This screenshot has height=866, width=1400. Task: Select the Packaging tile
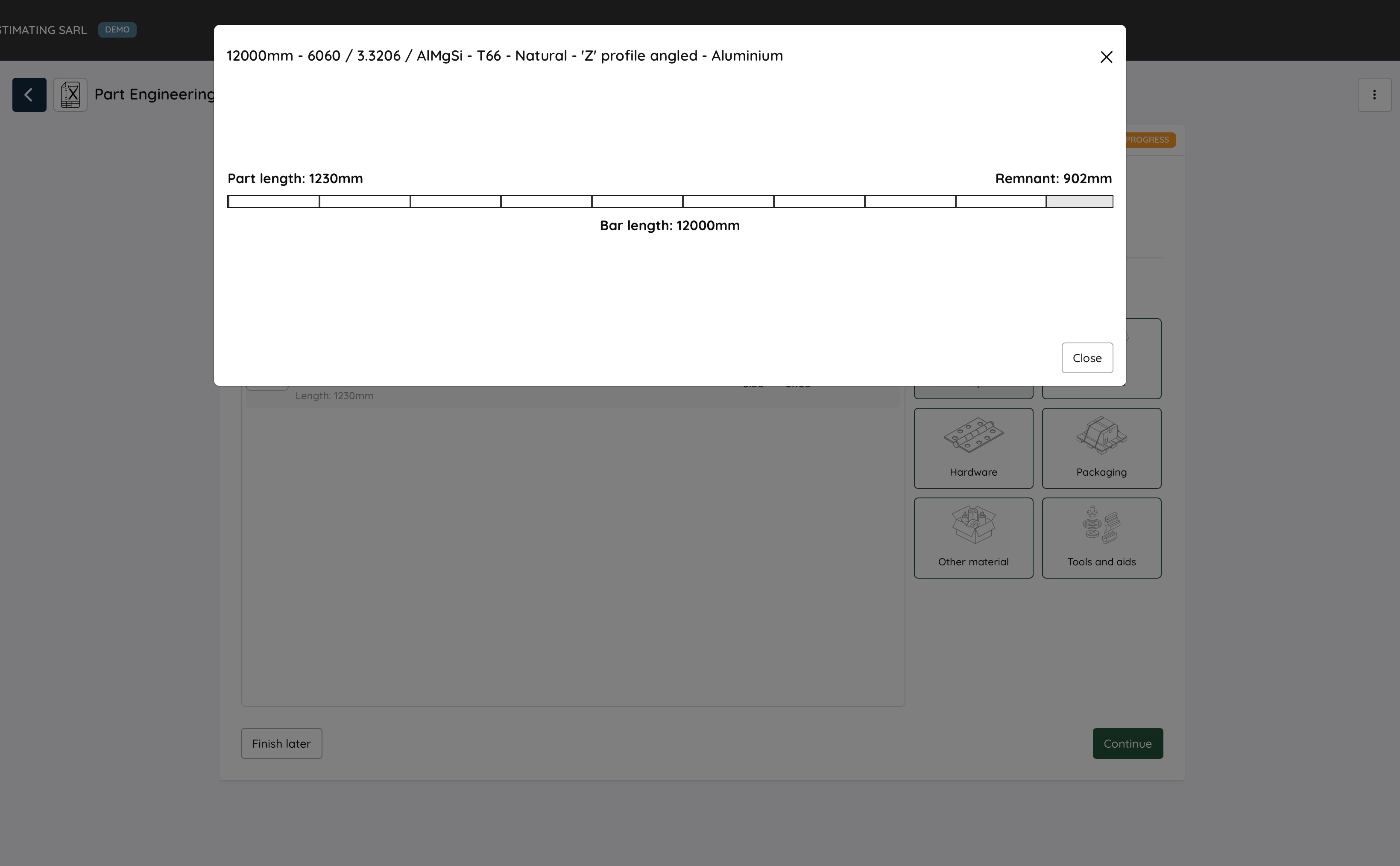1101,448
